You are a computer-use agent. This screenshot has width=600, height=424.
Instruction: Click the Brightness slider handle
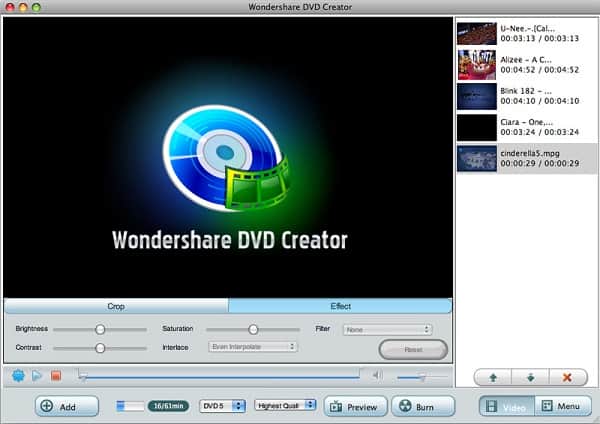(100, 329)
